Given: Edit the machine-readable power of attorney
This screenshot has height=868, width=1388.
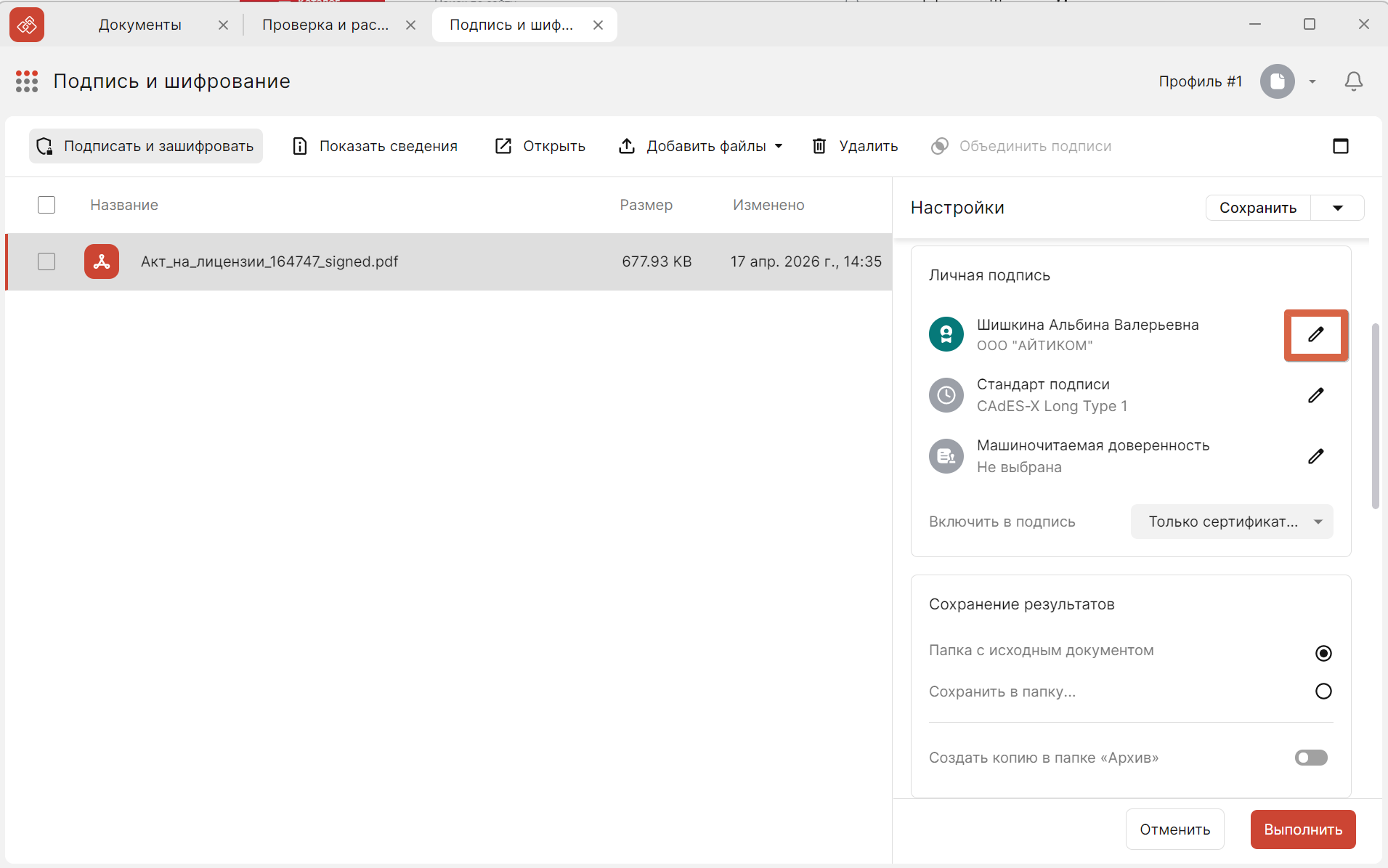Looking at the screenshot, I should 1316,456.
